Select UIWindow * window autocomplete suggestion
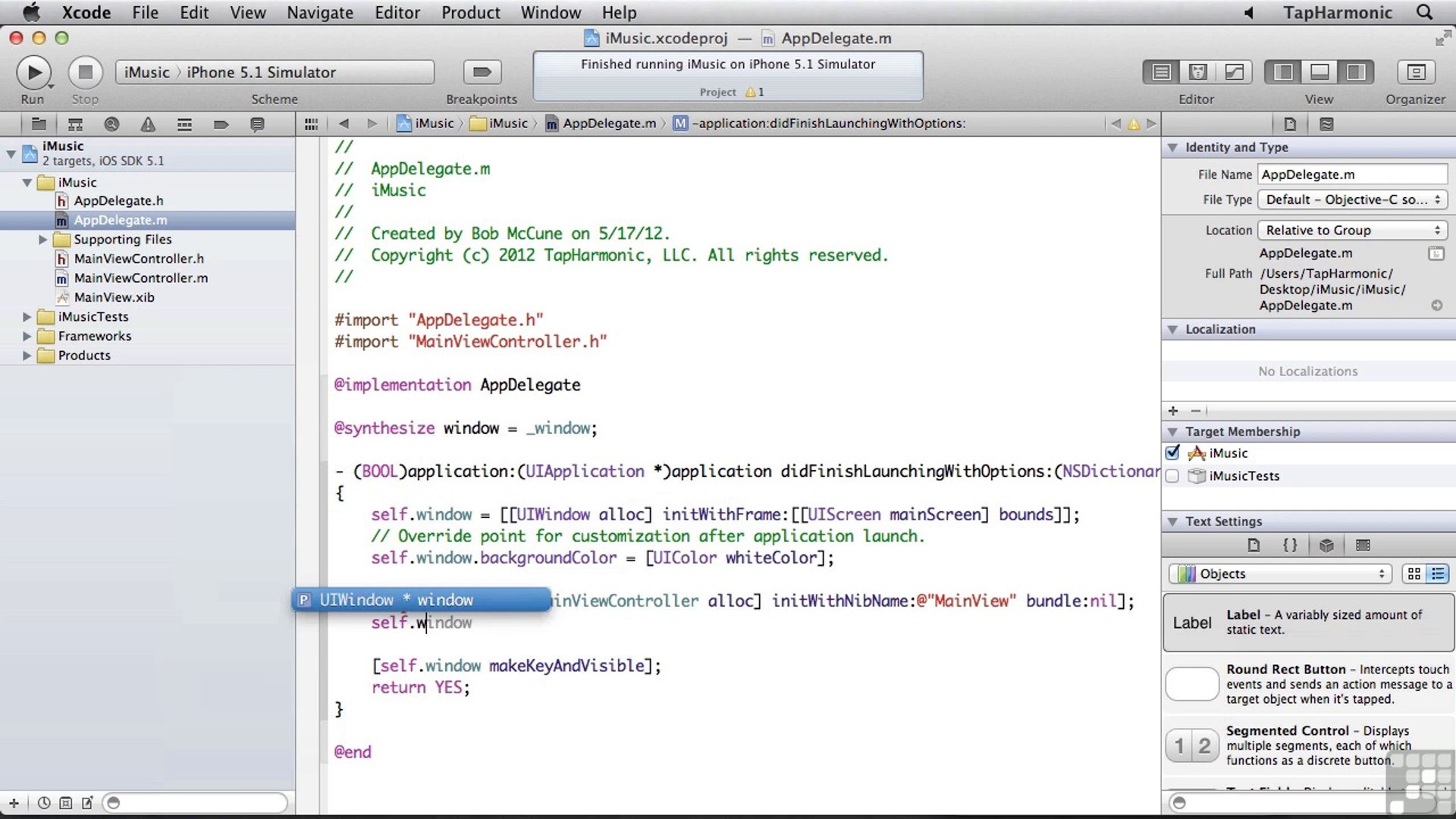Viewport: 1456px width, 819px height. (422, 600)
